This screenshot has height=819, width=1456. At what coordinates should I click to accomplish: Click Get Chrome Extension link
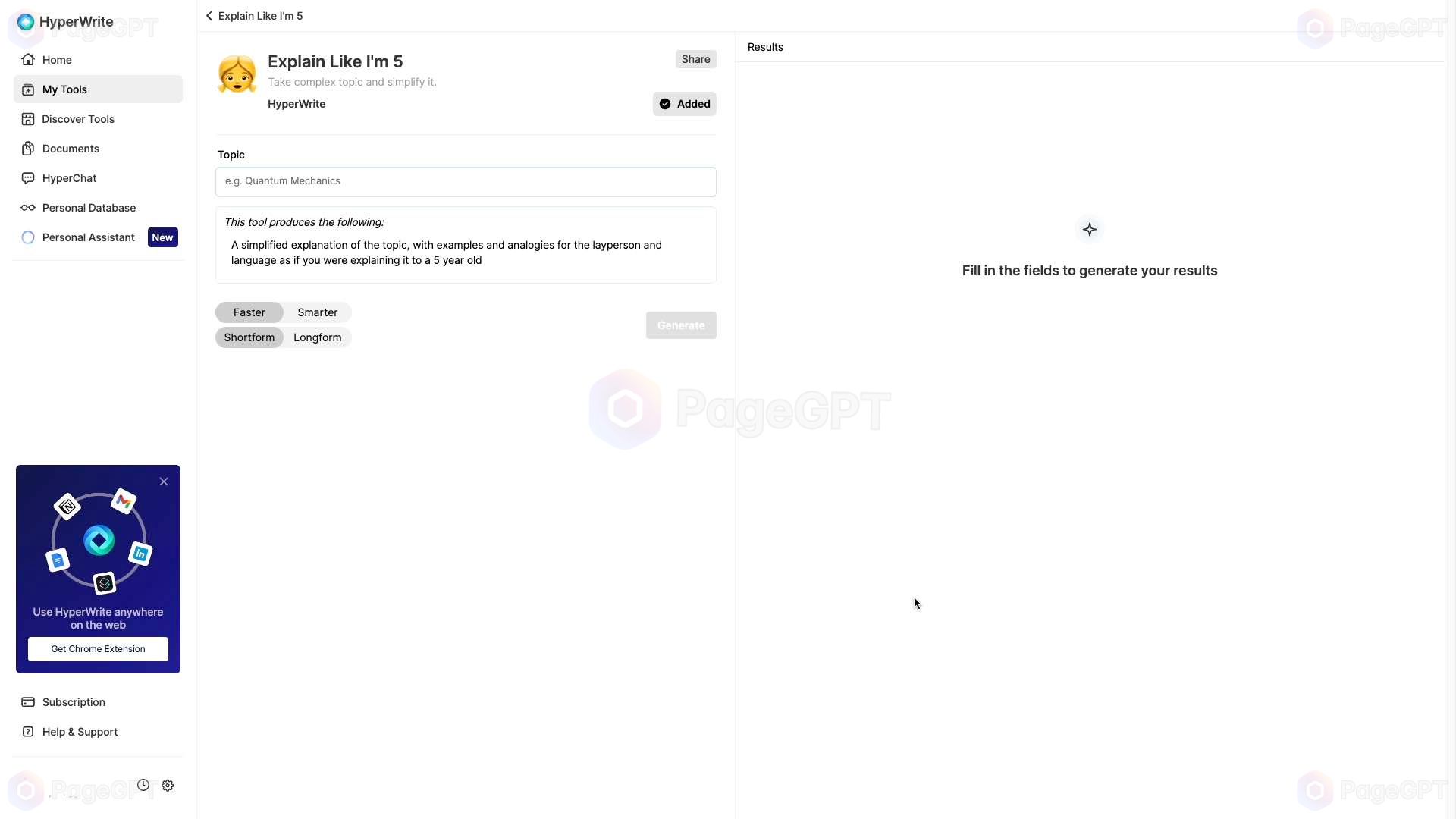(98, 648)
